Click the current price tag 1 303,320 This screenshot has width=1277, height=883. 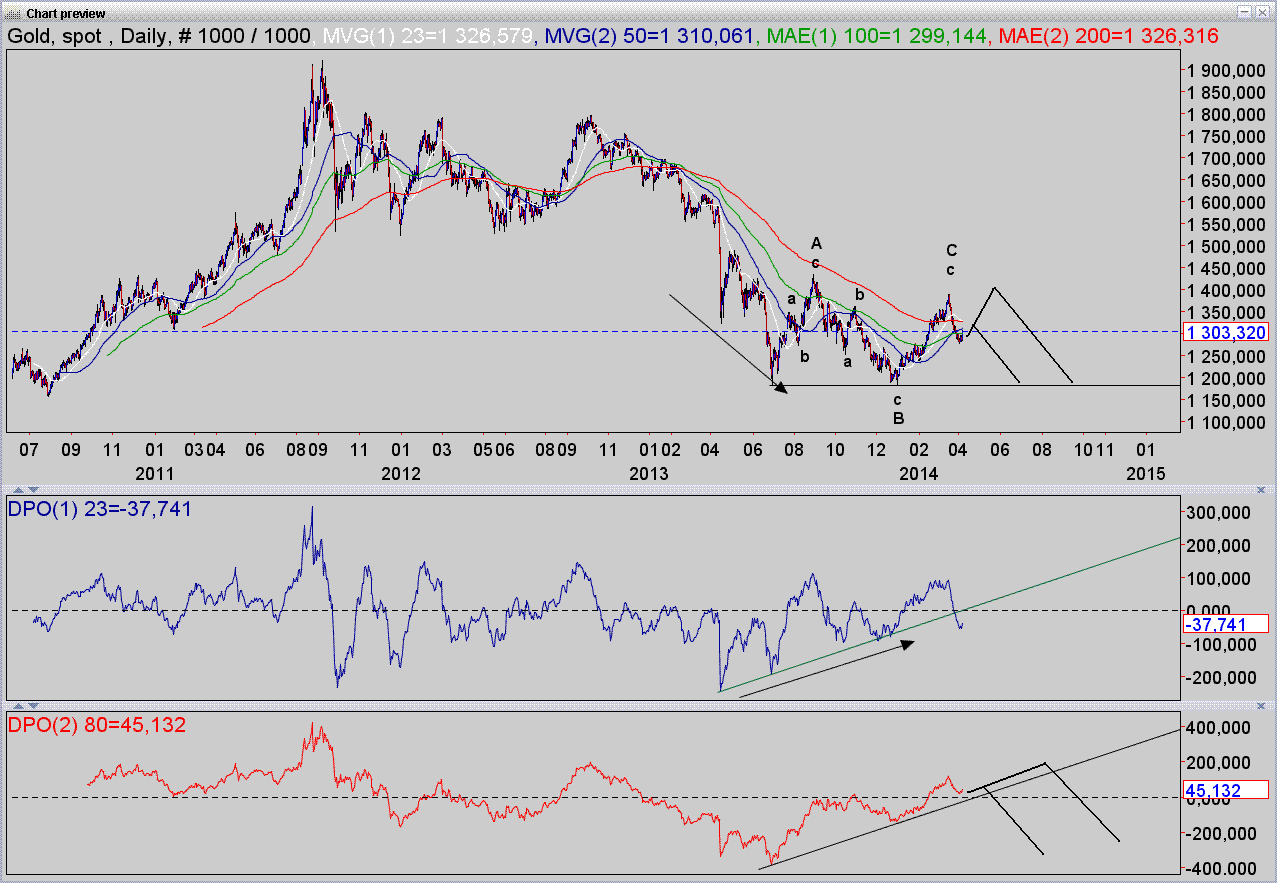[1225, 333]
